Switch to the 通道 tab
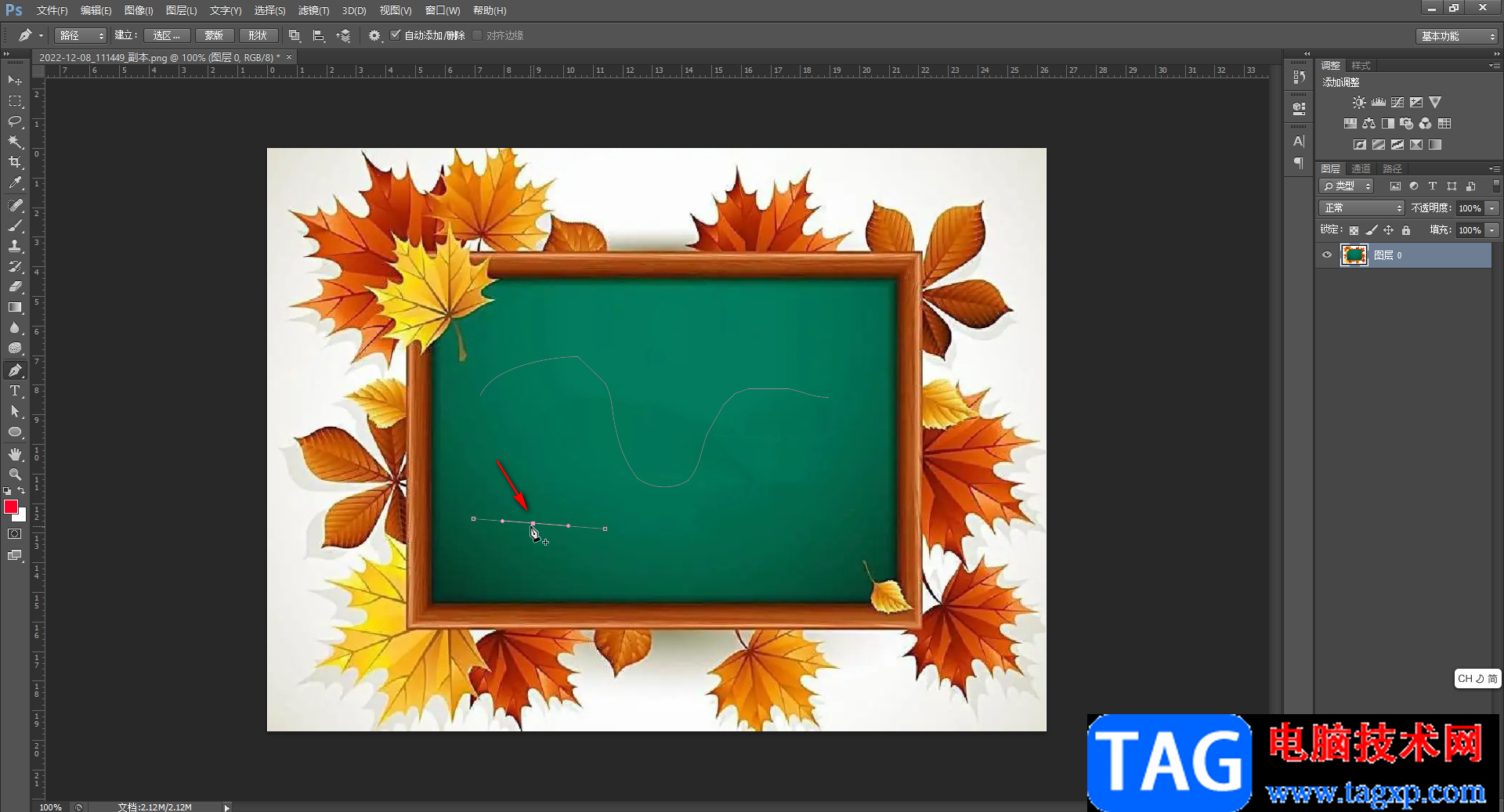 pyautogui.click(x=1361, y=168)
